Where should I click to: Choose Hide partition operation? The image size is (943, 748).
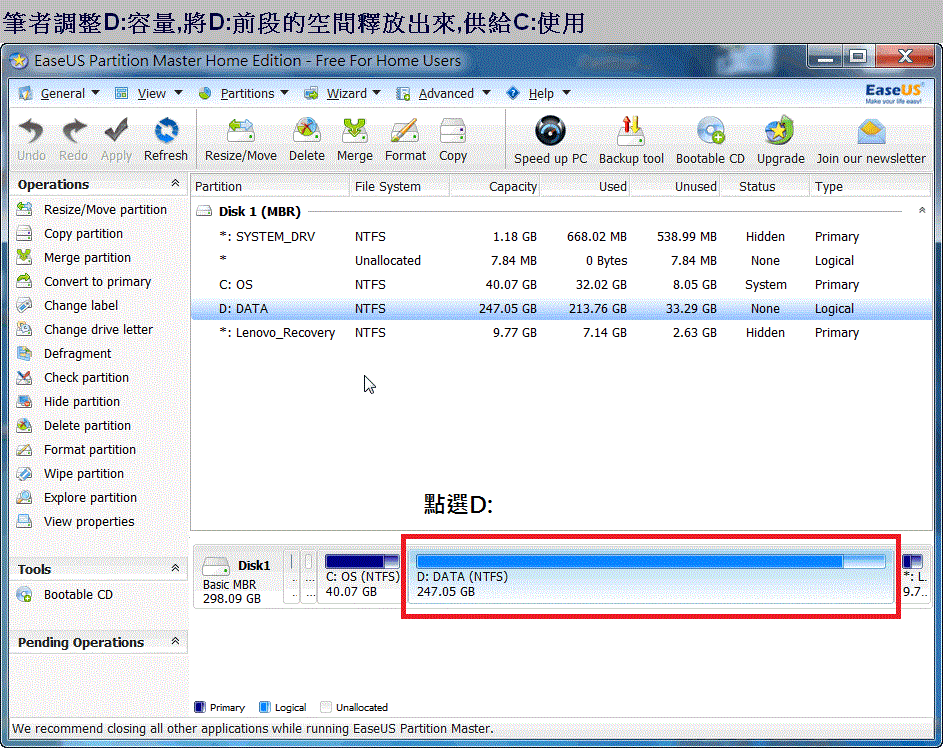pyautogui.click(x=68, y=402)
